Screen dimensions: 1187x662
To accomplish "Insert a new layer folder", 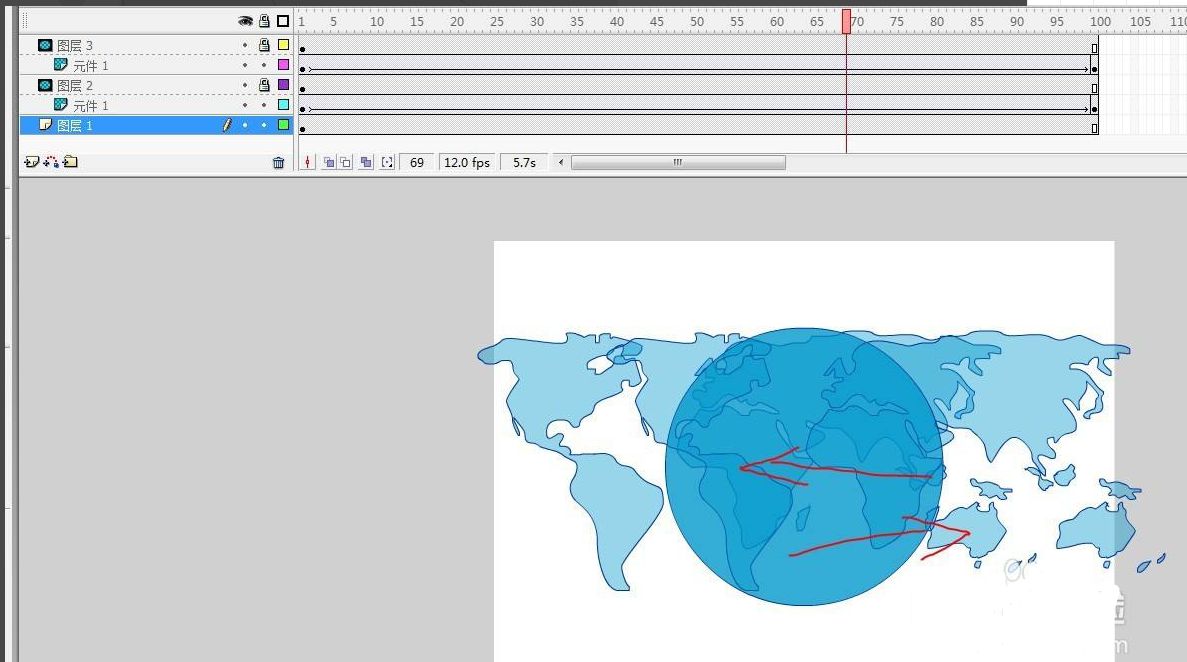I will (70, 162).
